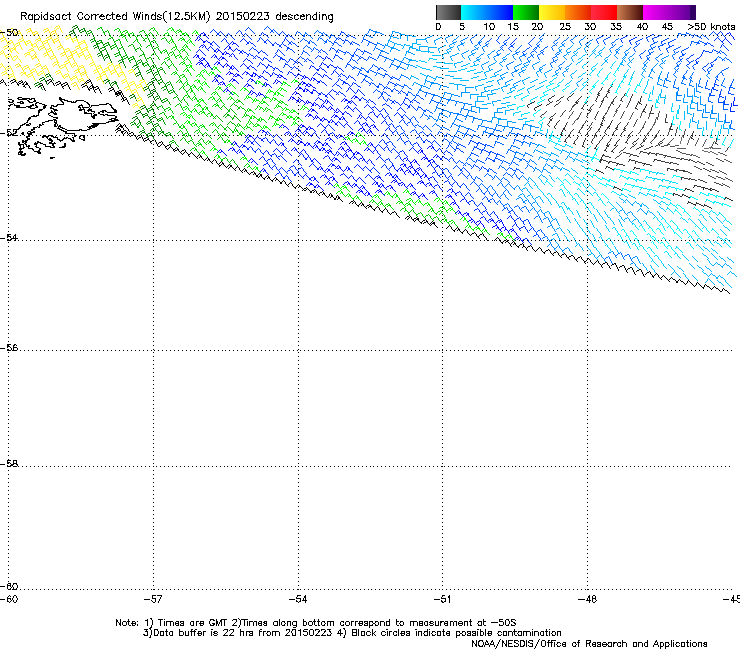Screen dimensions: 740x650
Task: Click the legend label '45'
Action: [667, 27]
